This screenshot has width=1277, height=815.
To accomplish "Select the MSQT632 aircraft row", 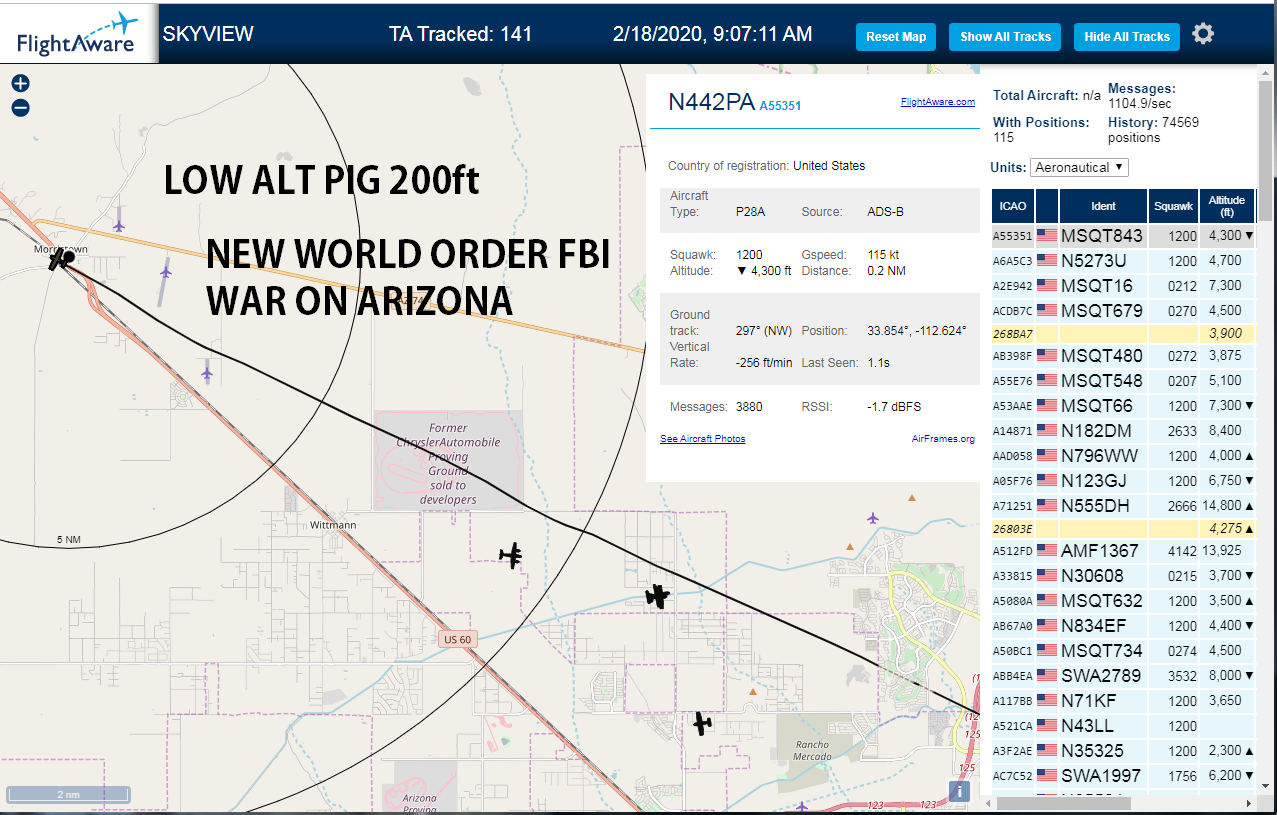I will (1123, 601).
